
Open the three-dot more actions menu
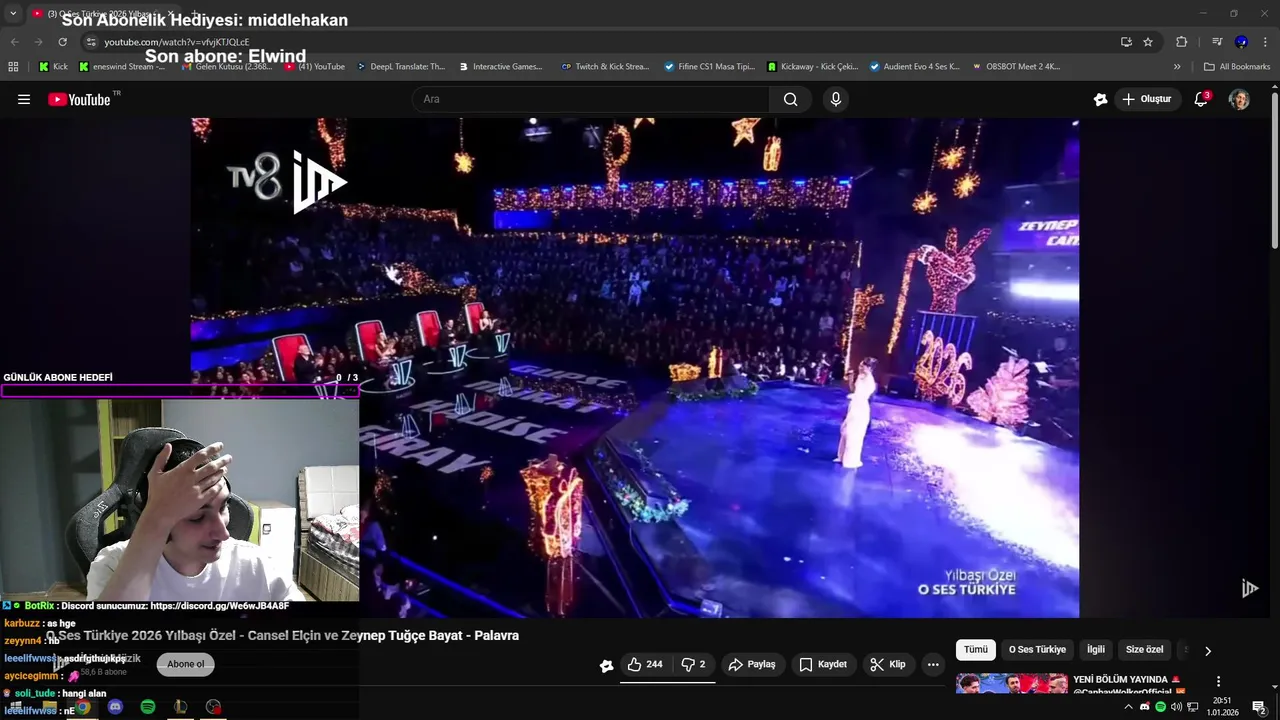tap(933, 664)
